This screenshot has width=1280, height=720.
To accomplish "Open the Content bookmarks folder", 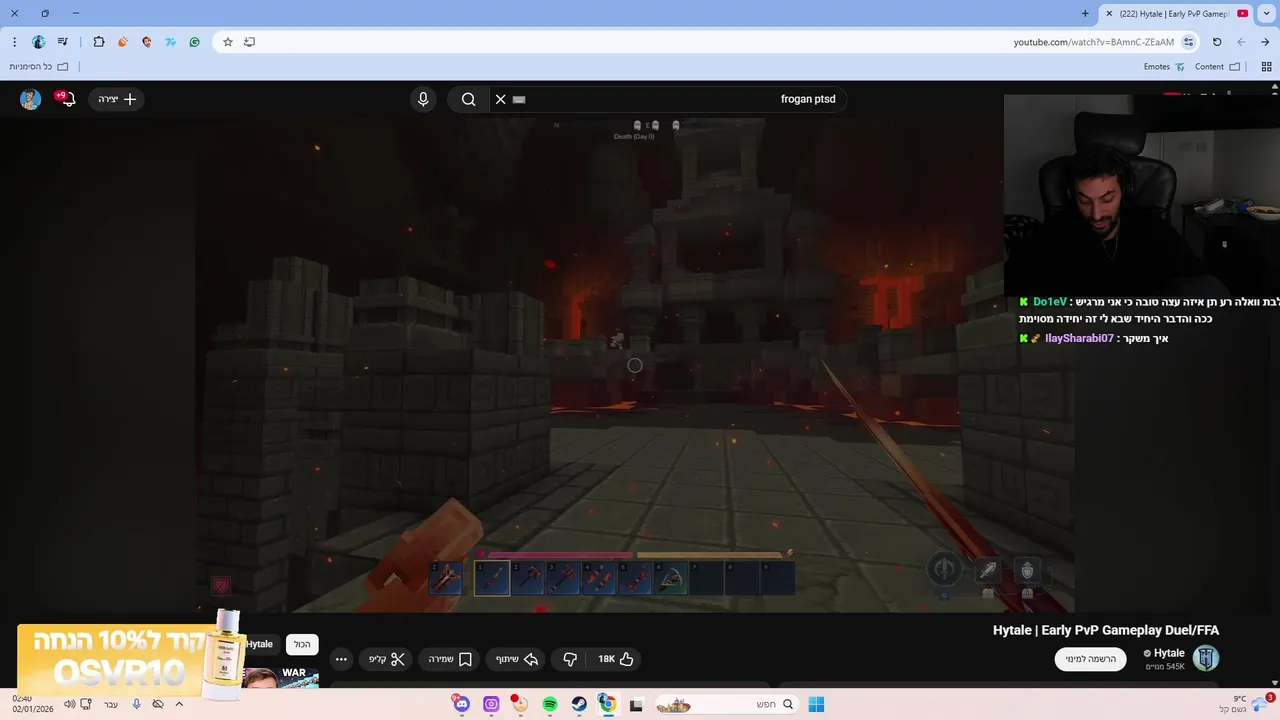I will [1217, 67].
